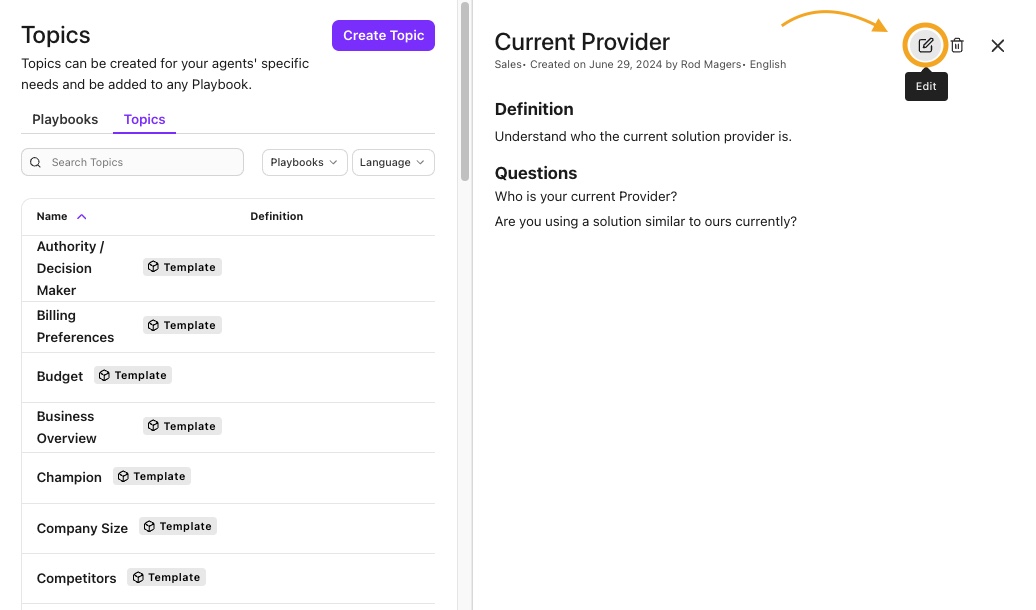Click the search magnifier icon

pos(36,163)
